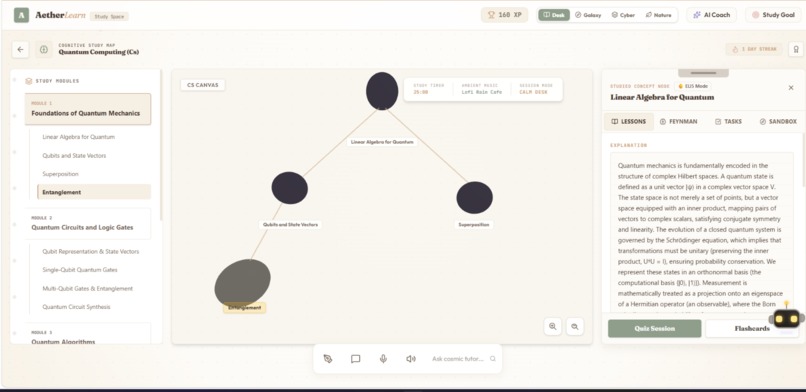Click the 1 Day Streak flame badge
Viewport: 806px width, 392px height.
[754, 49]
